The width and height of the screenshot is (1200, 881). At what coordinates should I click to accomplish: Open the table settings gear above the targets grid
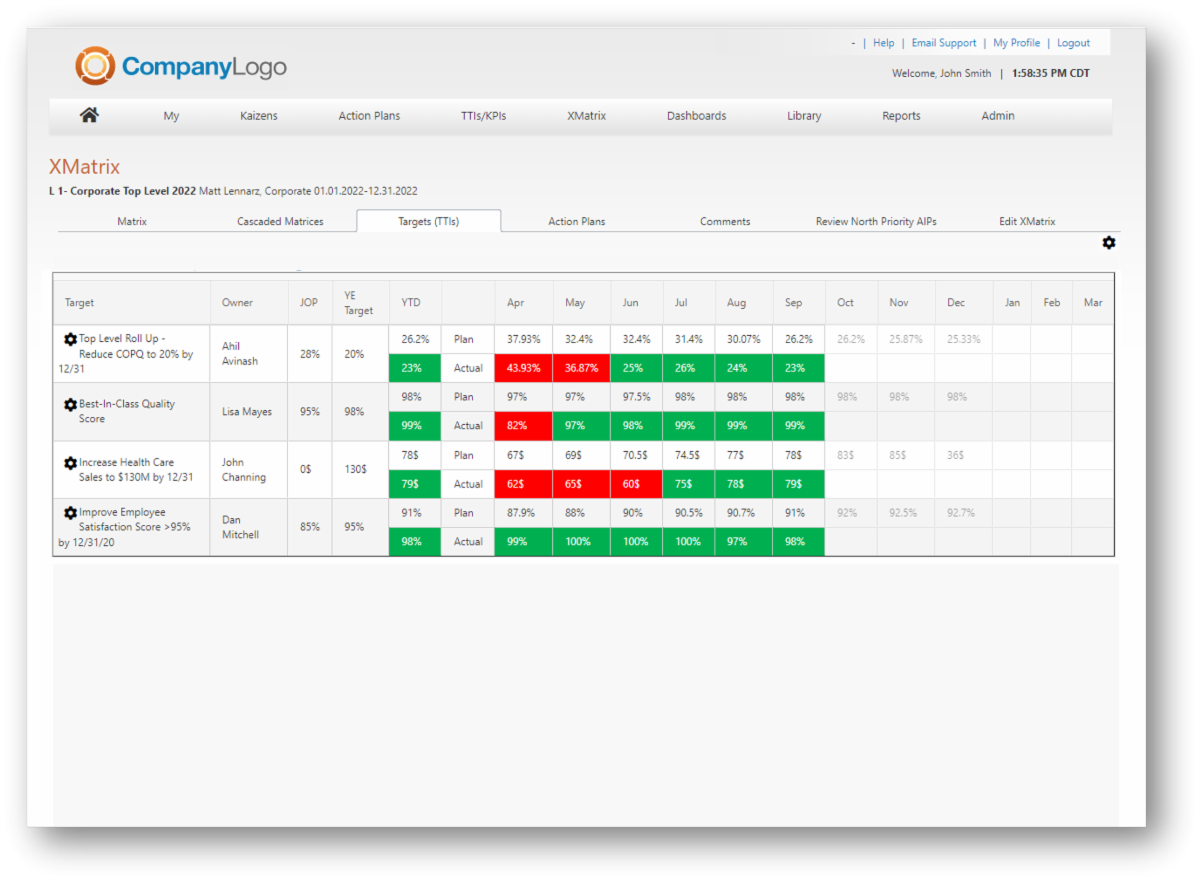click(x=1108, y=242)
